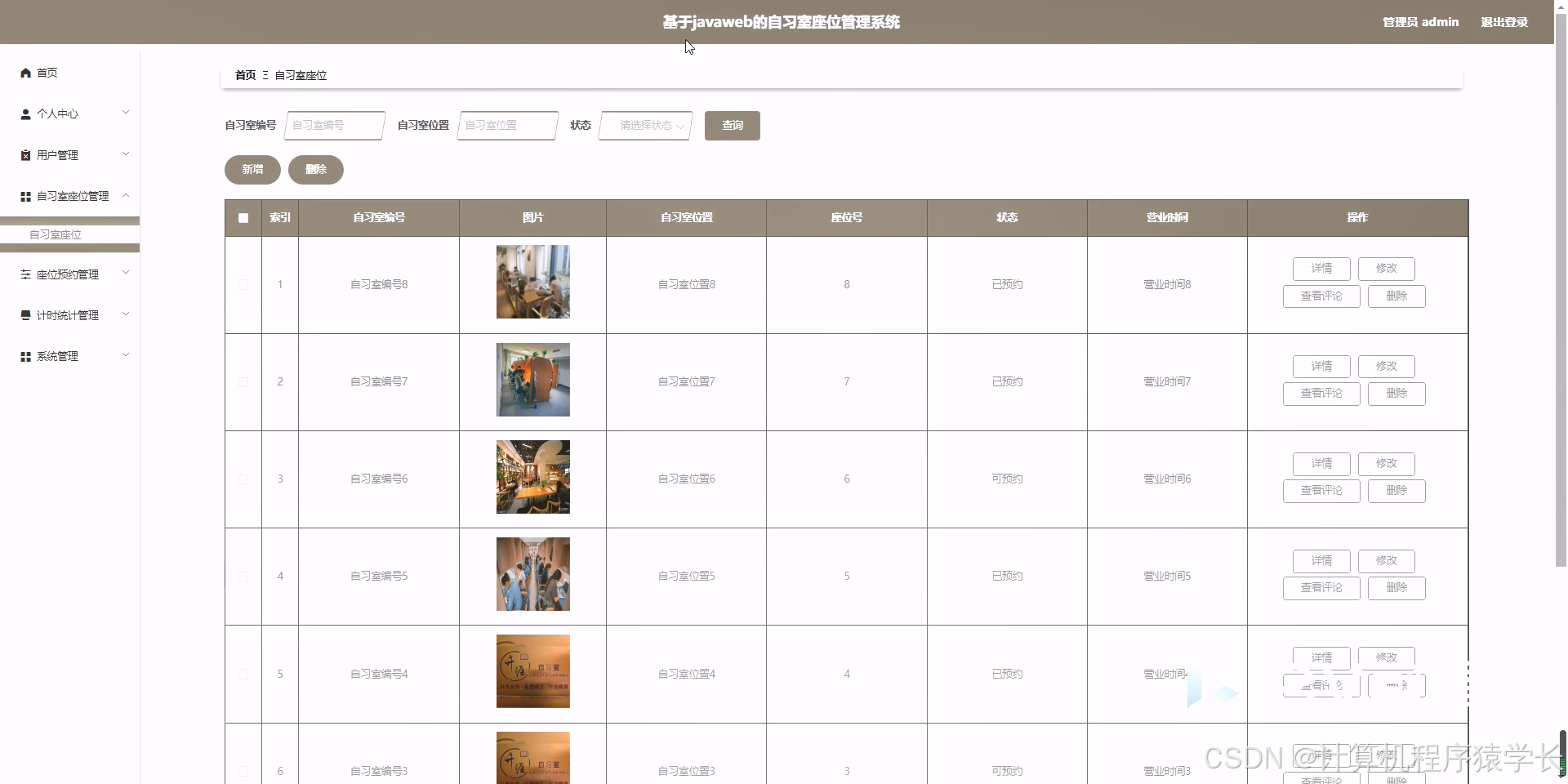
Task: Toggle the select-all checkbox in table header
Action: [x=243, y=218]
